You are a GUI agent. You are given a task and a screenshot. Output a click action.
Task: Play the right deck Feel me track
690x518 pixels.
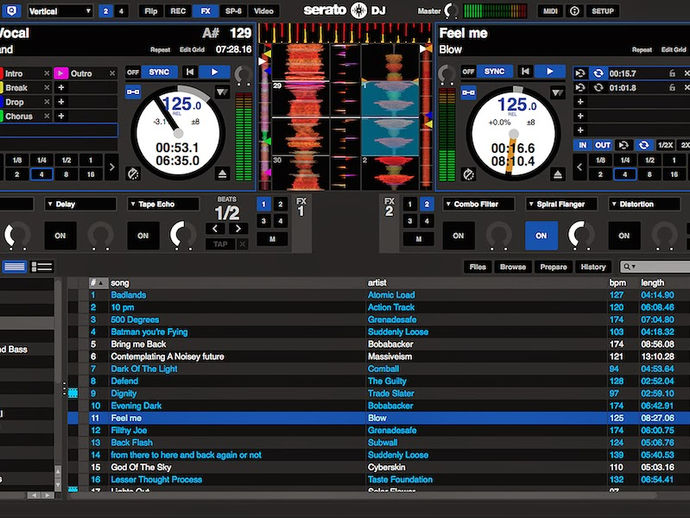pyautogui.click(x=550, y=71)
